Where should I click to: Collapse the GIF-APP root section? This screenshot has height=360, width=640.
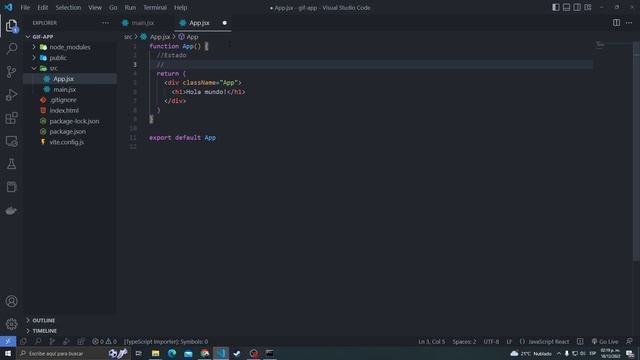70,36
